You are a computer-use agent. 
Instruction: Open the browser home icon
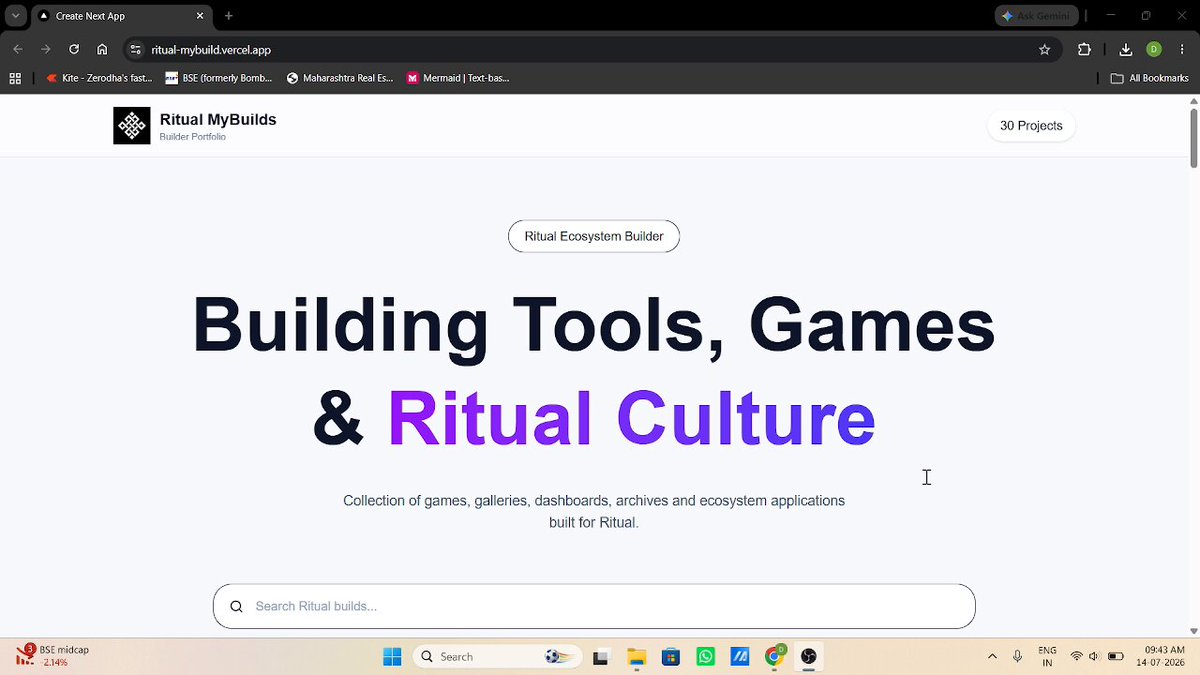102,49
